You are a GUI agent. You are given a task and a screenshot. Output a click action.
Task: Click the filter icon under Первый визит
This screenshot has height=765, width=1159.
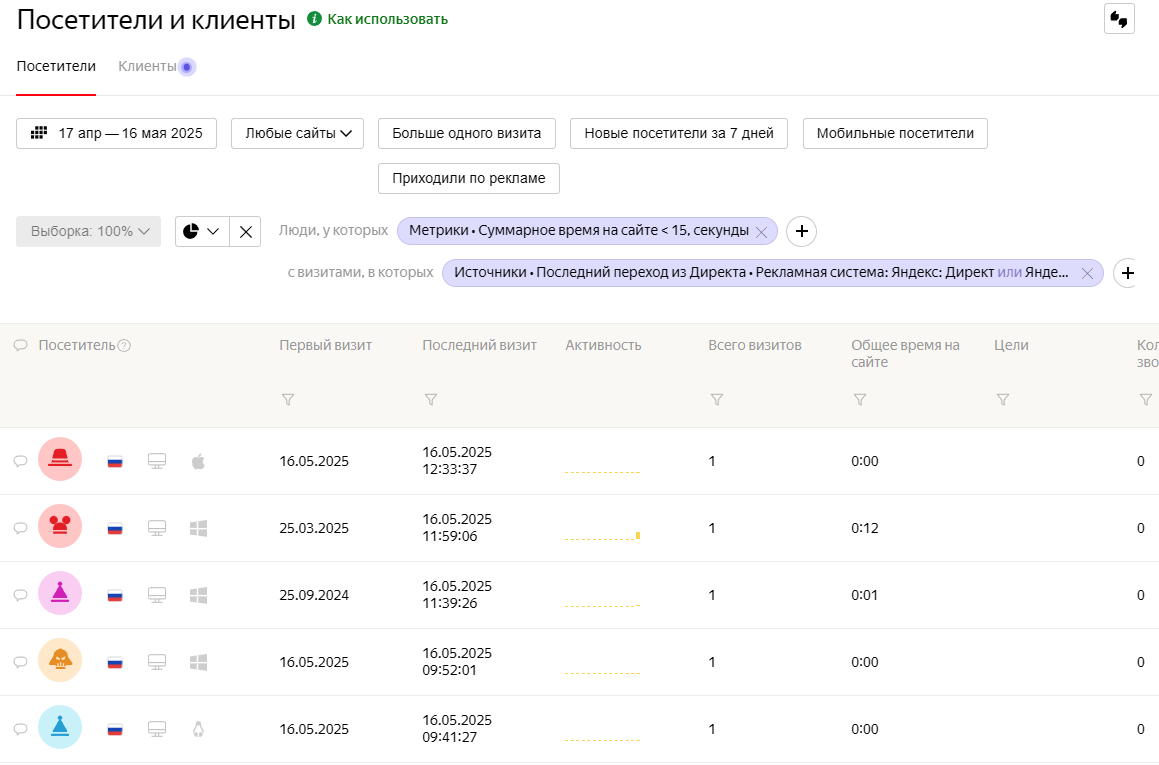288,400
